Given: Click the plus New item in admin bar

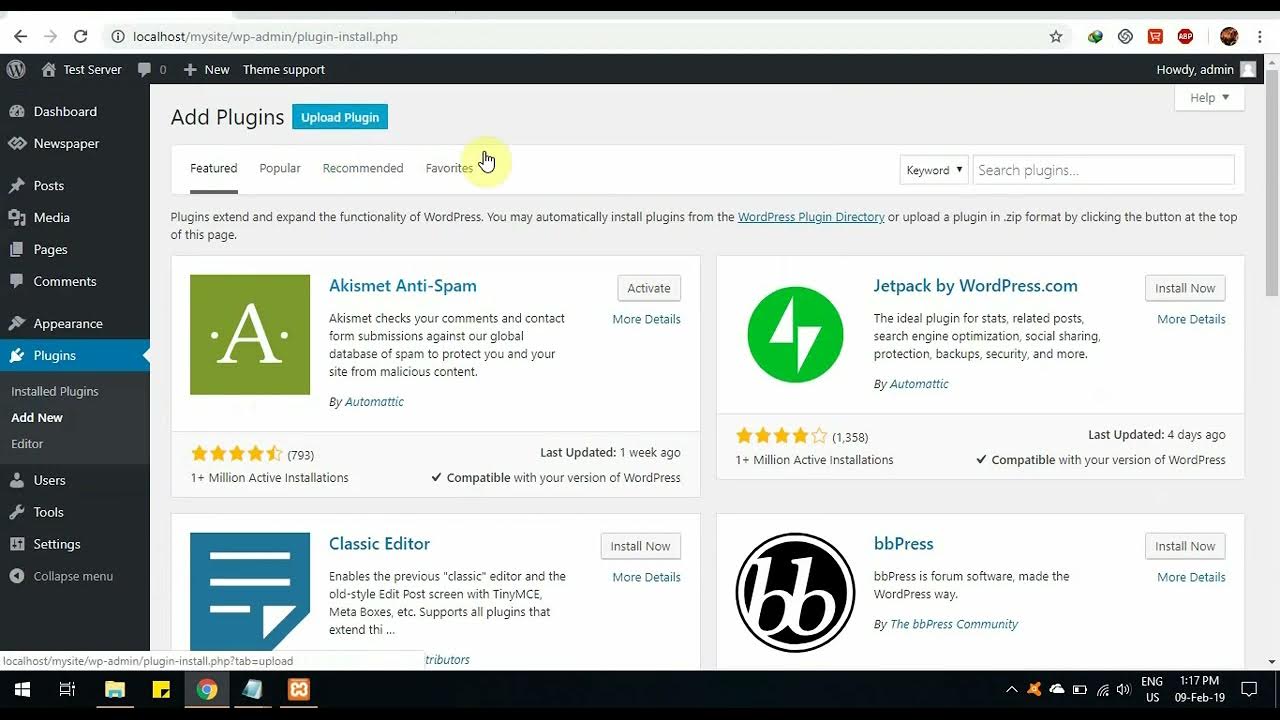Looking at the screenshot, I should [206, 69].
